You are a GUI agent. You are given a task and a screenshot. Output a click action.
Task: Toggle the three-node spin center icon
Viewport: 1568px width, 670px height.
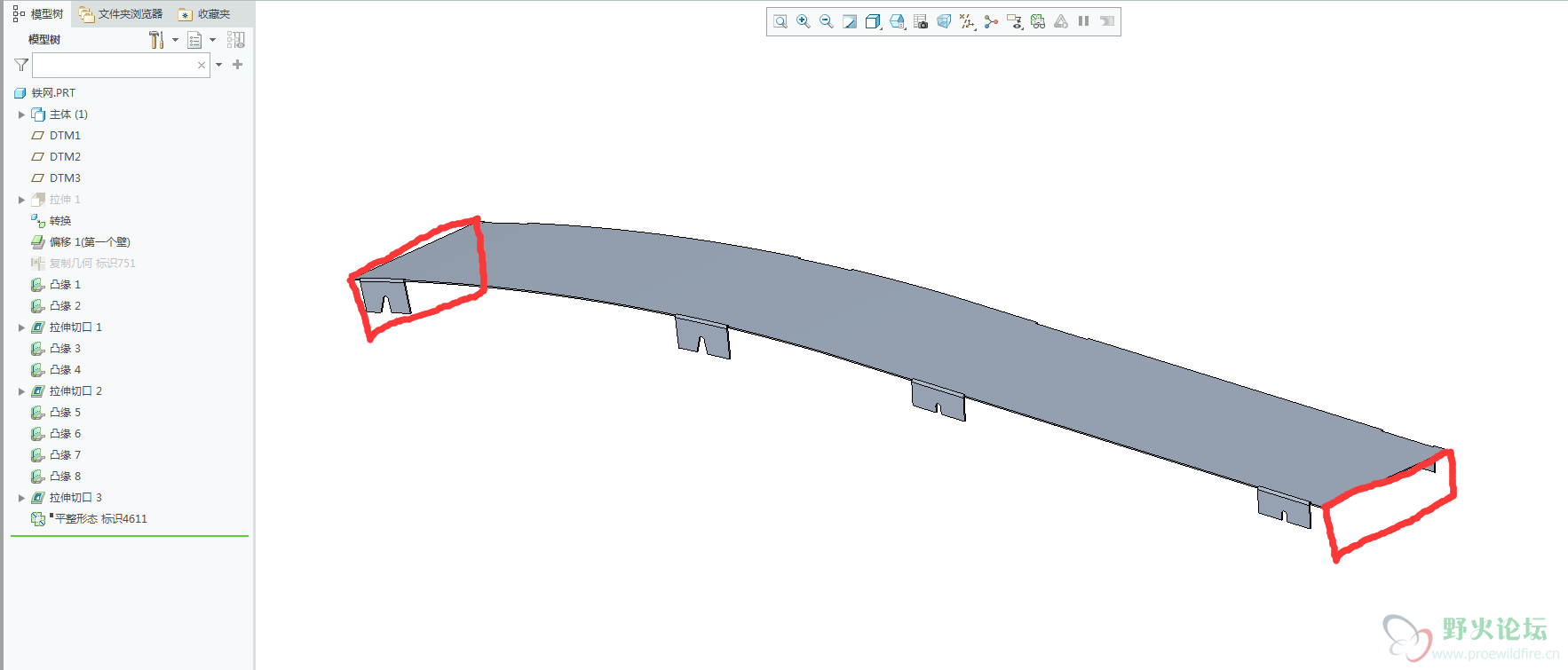(x=991, y=21)
